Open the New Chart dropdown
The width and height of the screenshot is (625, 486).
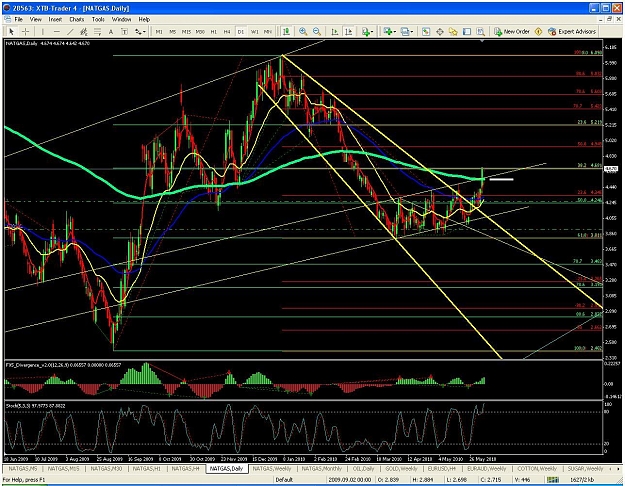click(x=389, y=31)
